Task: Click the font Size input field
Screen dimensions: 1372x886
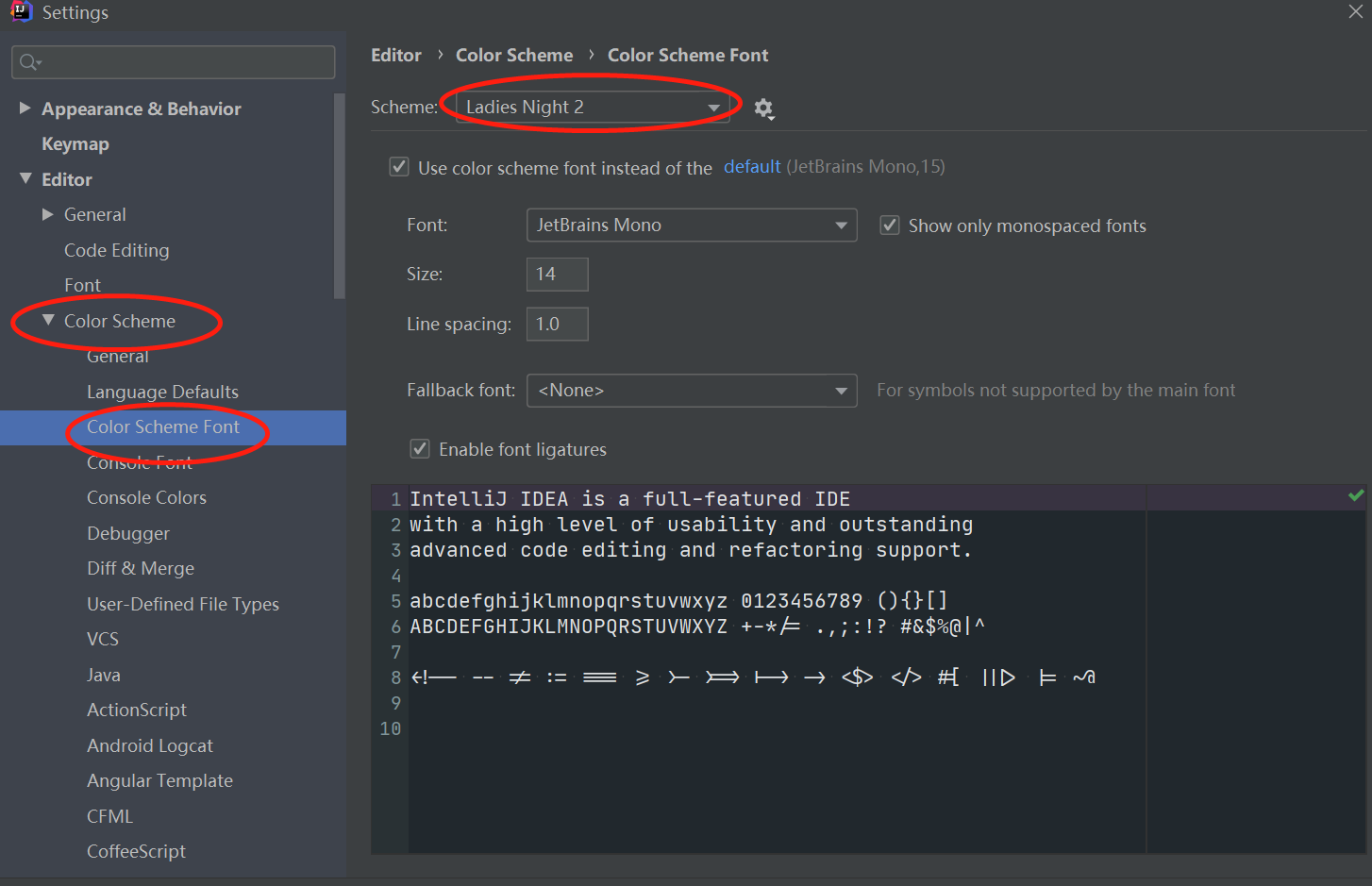Action: pyautogui.click(x=557, y=274)
